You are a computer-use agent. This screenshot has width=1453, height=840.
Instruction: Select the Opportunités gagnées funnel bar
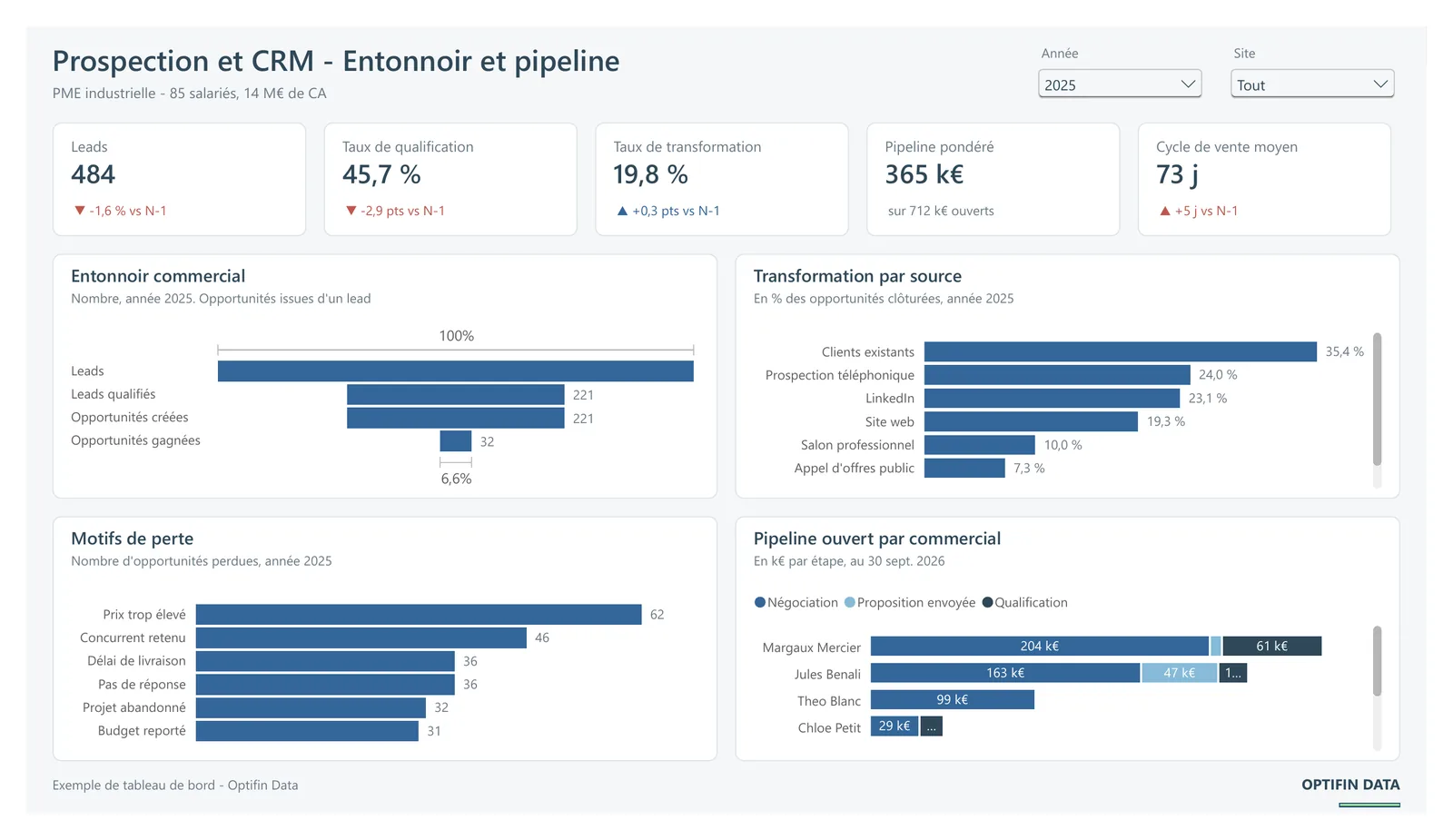click(x=456, y=441)
